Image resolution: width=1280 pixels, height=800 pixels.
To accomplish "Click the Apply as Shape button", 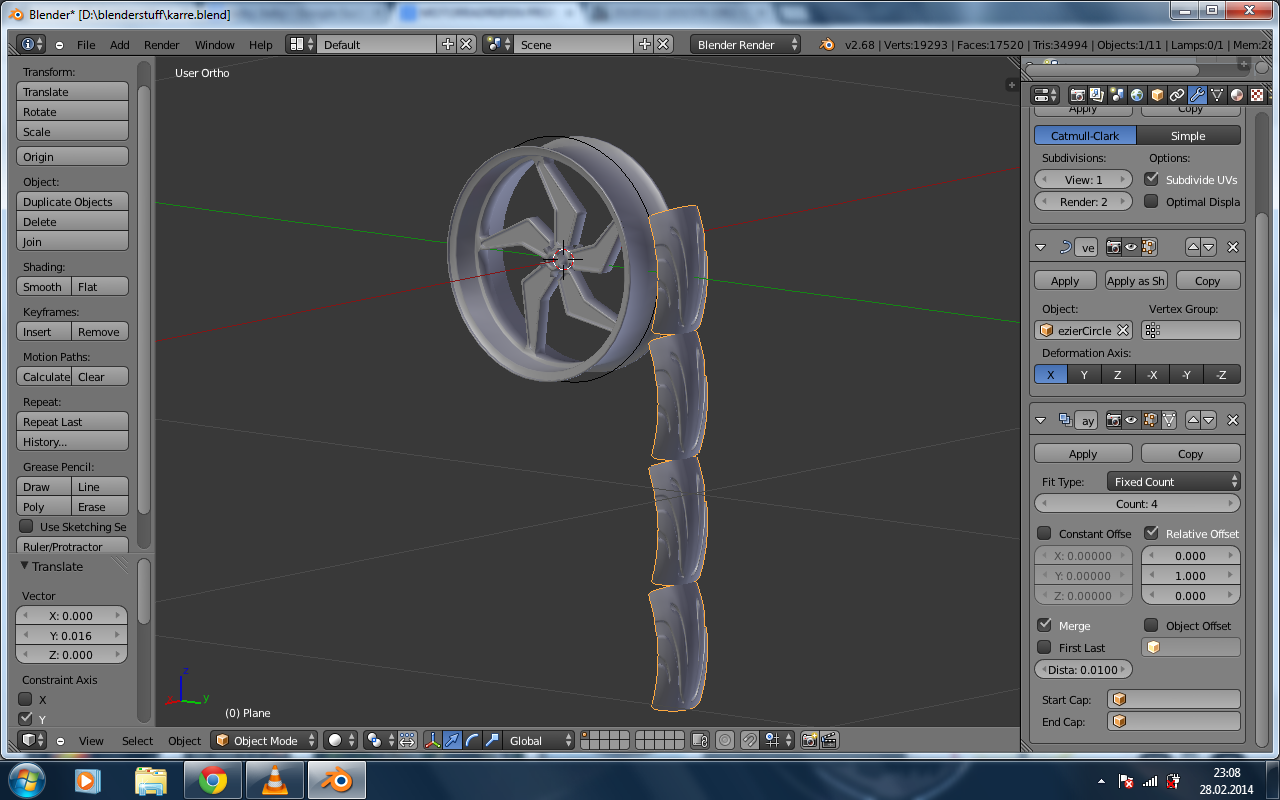I will 1135,281.
